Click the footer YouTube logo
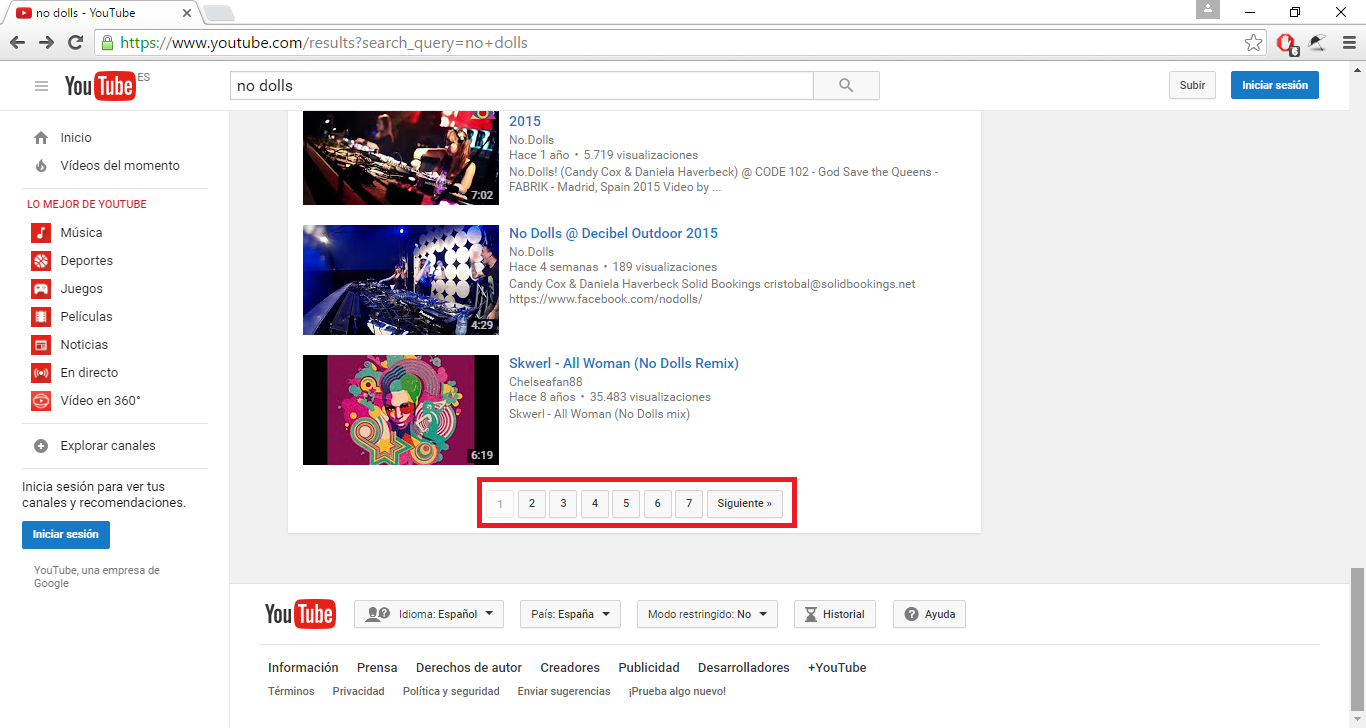The height and width of the screenshot is (728, 1366). tap(300, 614)
